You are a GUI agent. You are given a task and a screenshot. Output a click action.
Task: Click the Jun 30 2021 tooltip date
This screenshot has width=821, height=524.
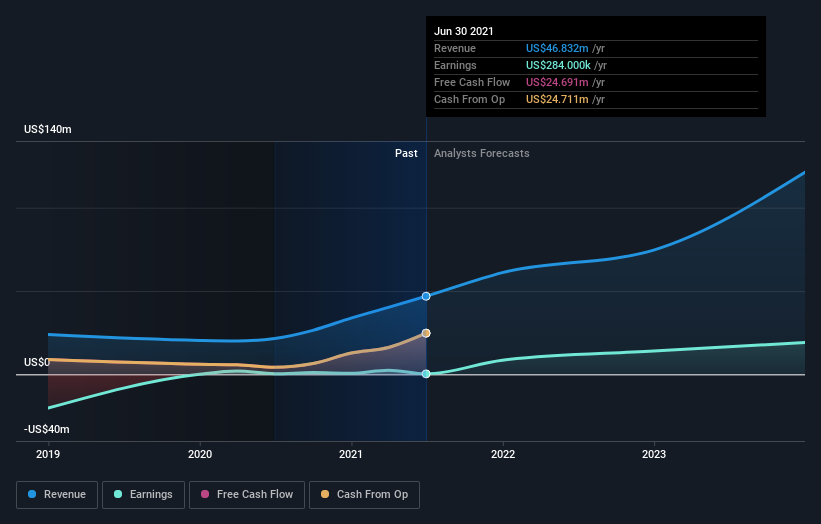pos(464,31)
